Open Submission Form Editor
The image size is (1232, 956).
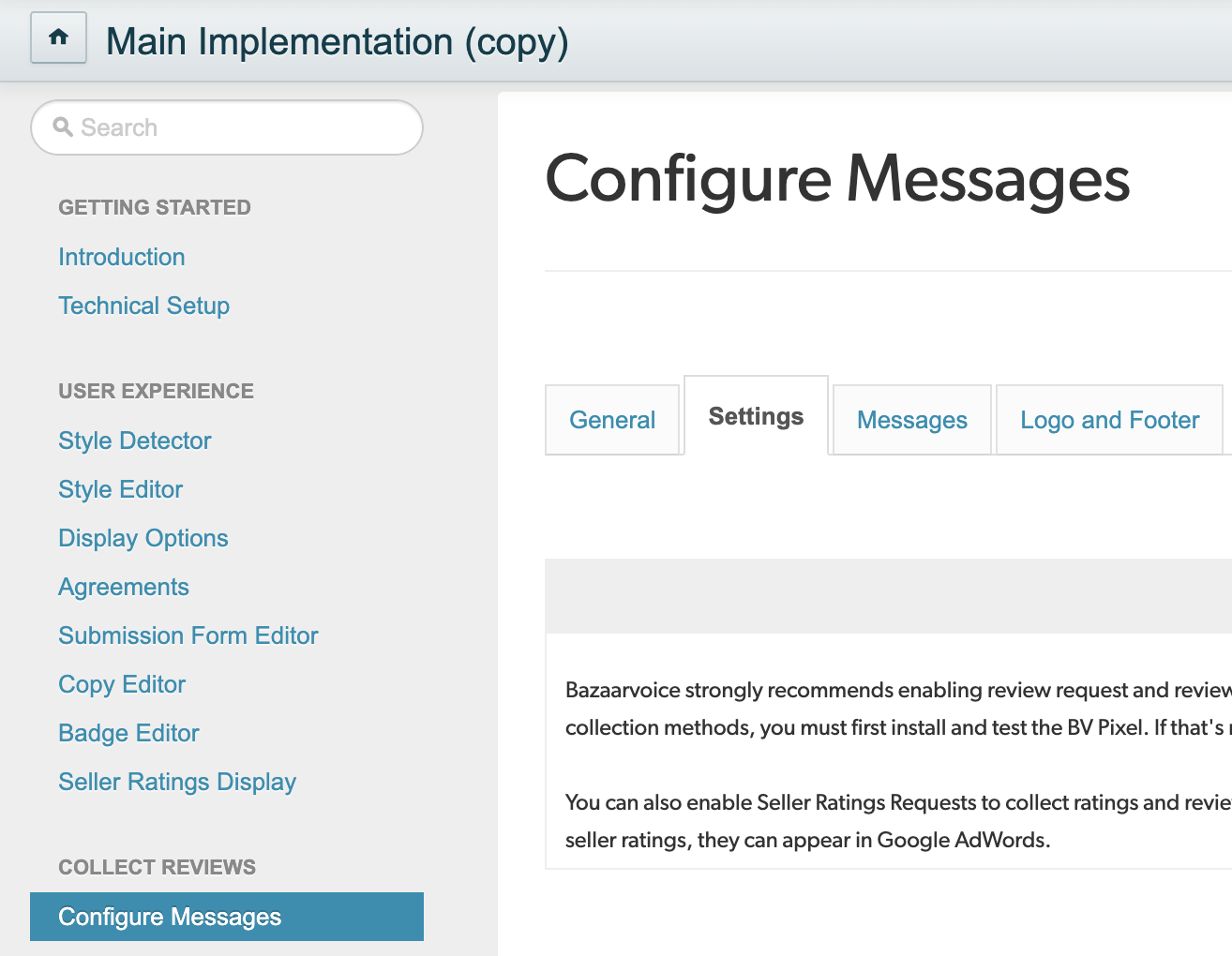point(188,635)
